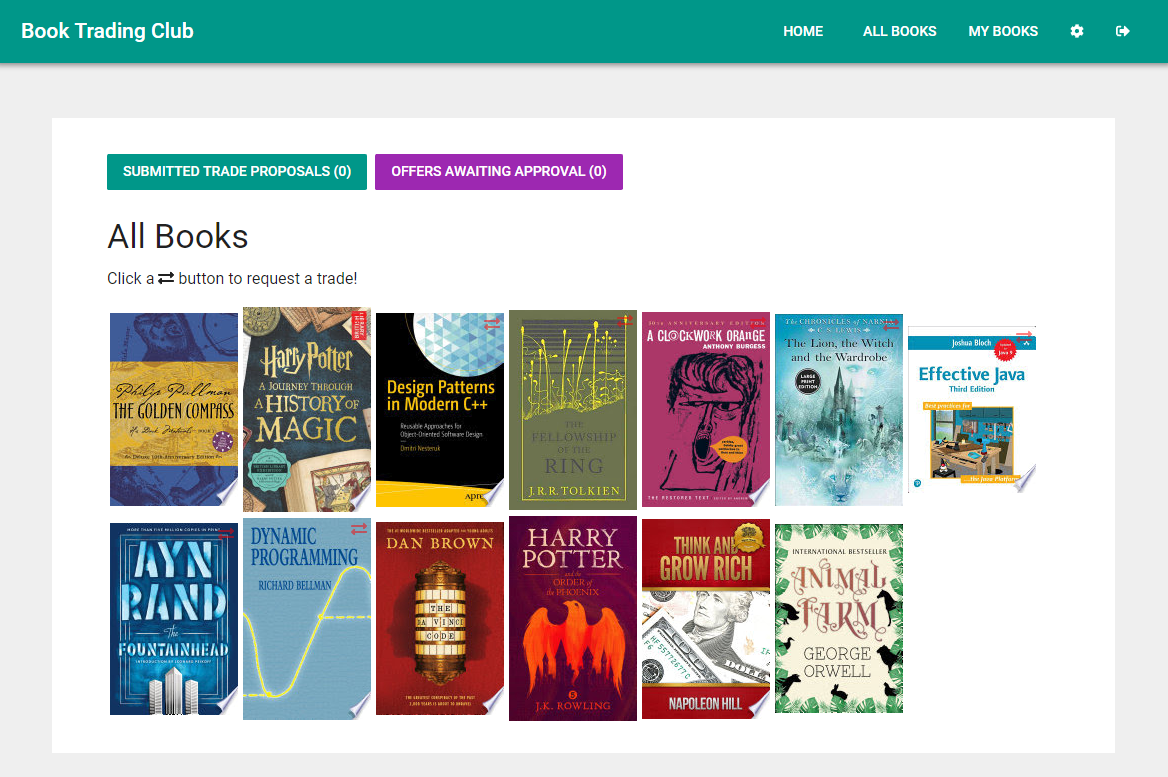Image resolution: width=1168 pixels, height=777 pixels.
Task: Select Ayn Rand's The Fountainhead cover
Action: (x=174, y=618)
